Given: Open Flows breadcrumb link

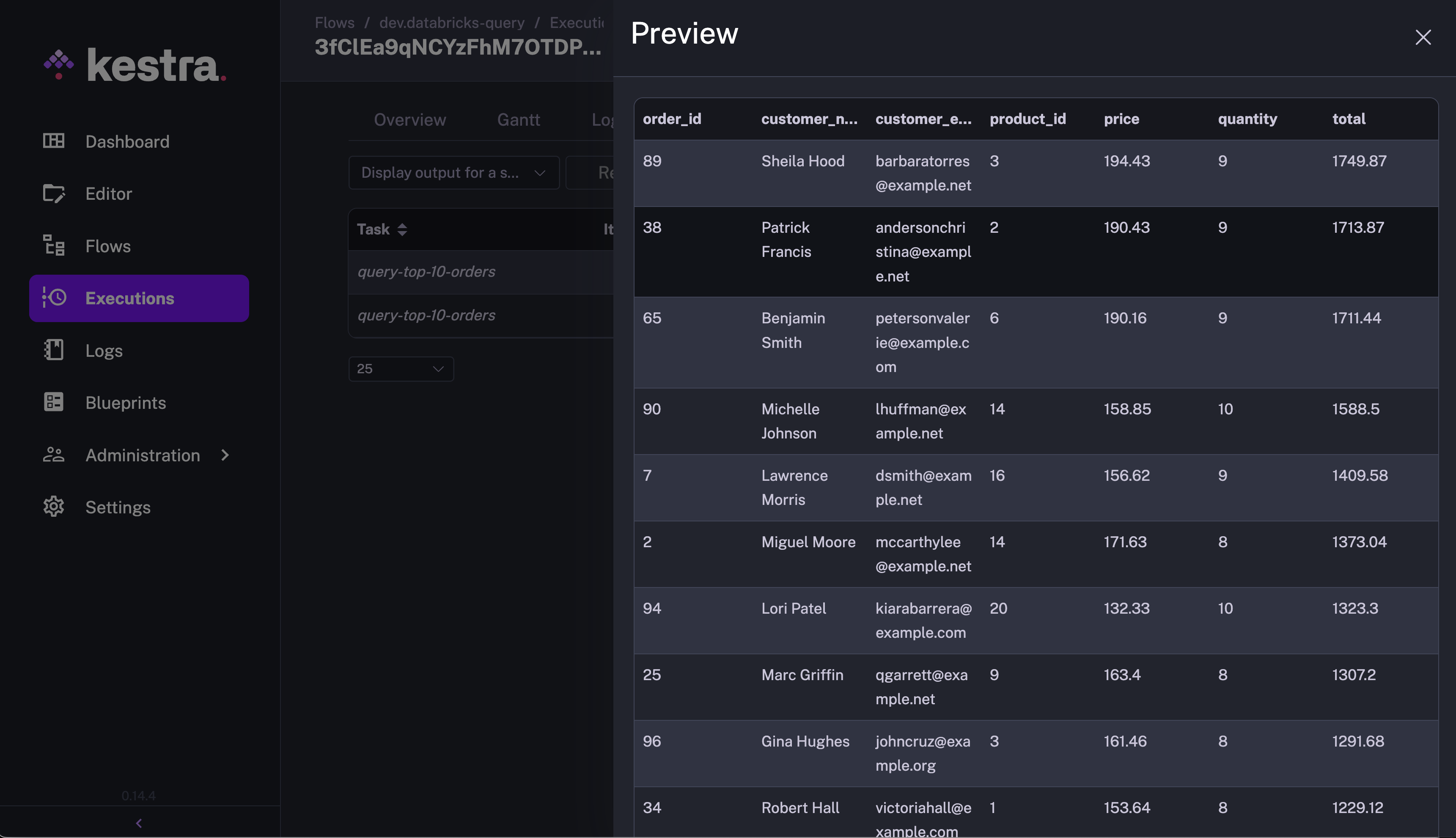Looking at the screenshot, I should pos(334,22).
